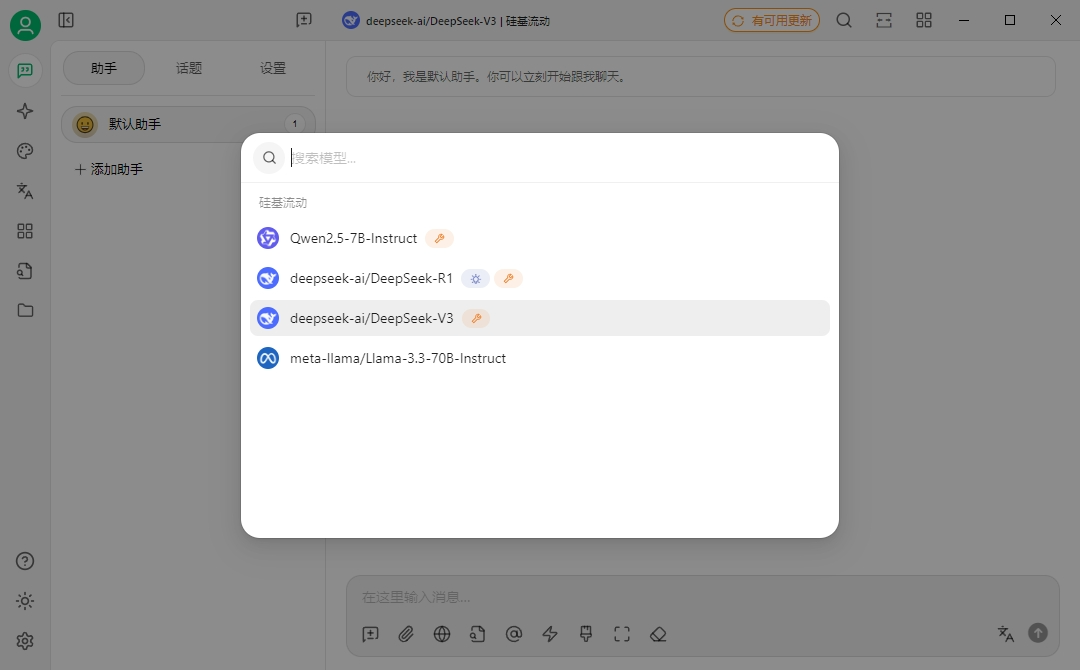Screen dimensions: 1080x670
Task: Click the wrench tag on DeepSeek-V3
Action: pyautogui.click(x=476, y=318)
